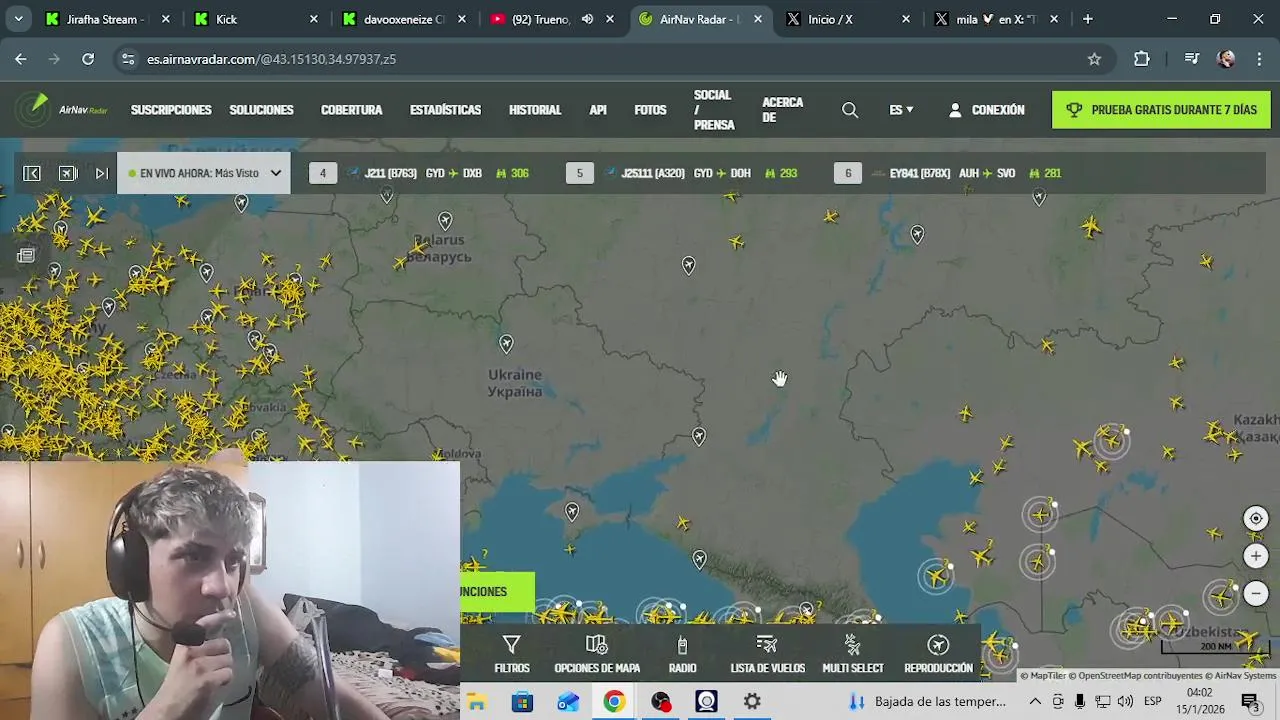Click the address bar URL
The width and height of the screenshot is (1280, 720).
coord(271,59)
